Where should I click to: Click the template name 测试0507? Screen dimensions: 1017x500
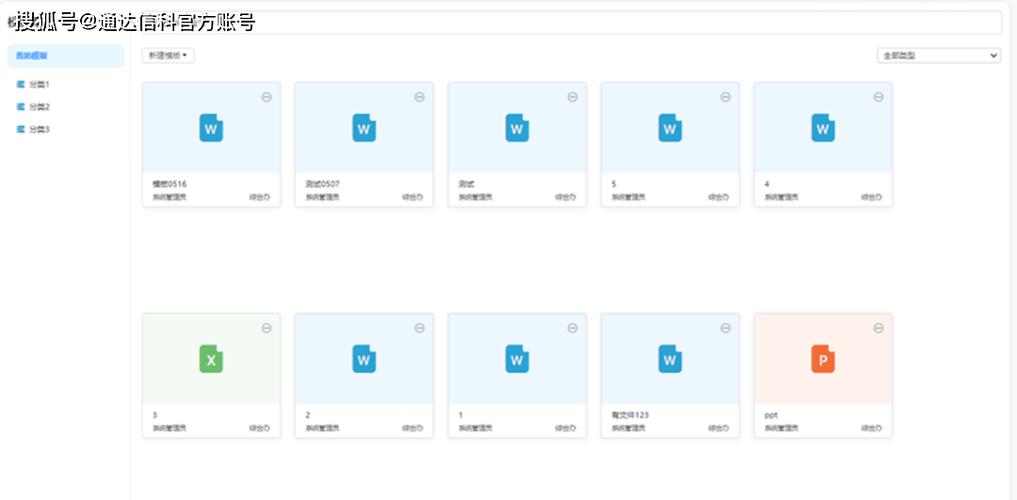pyautogui.click(x=322, y=184)
